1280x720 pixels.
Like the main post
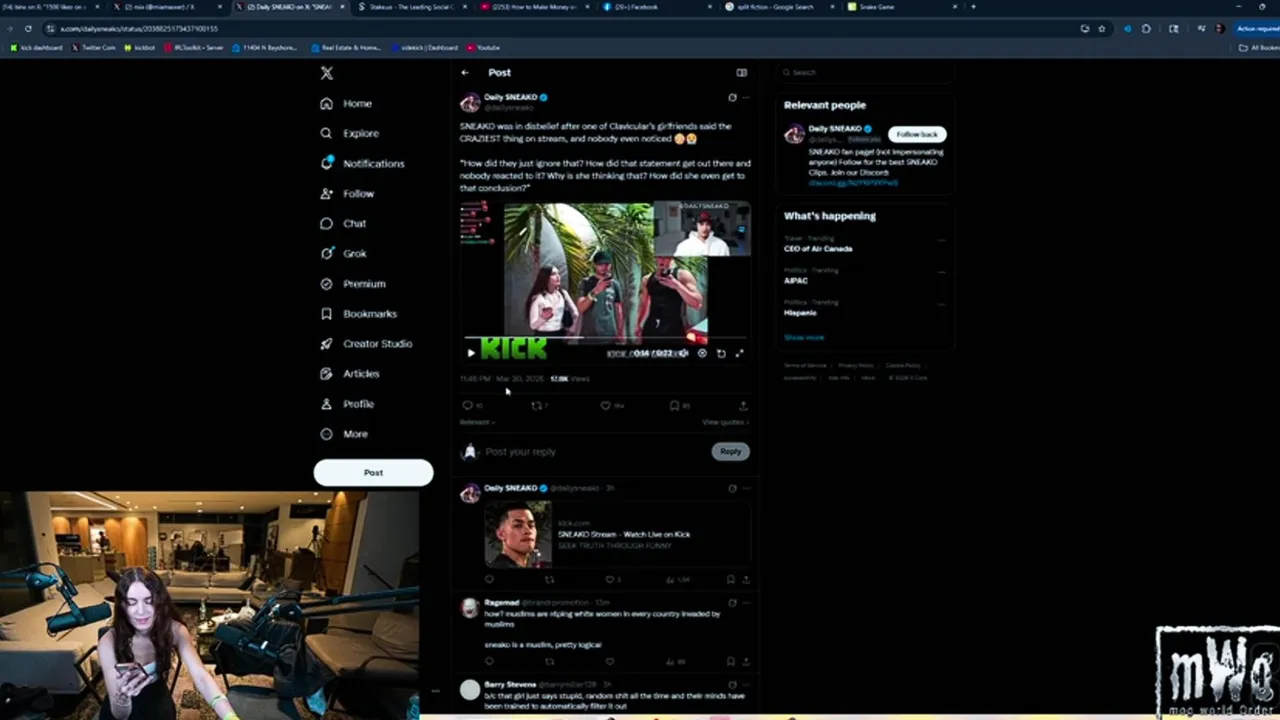[605, 405]
